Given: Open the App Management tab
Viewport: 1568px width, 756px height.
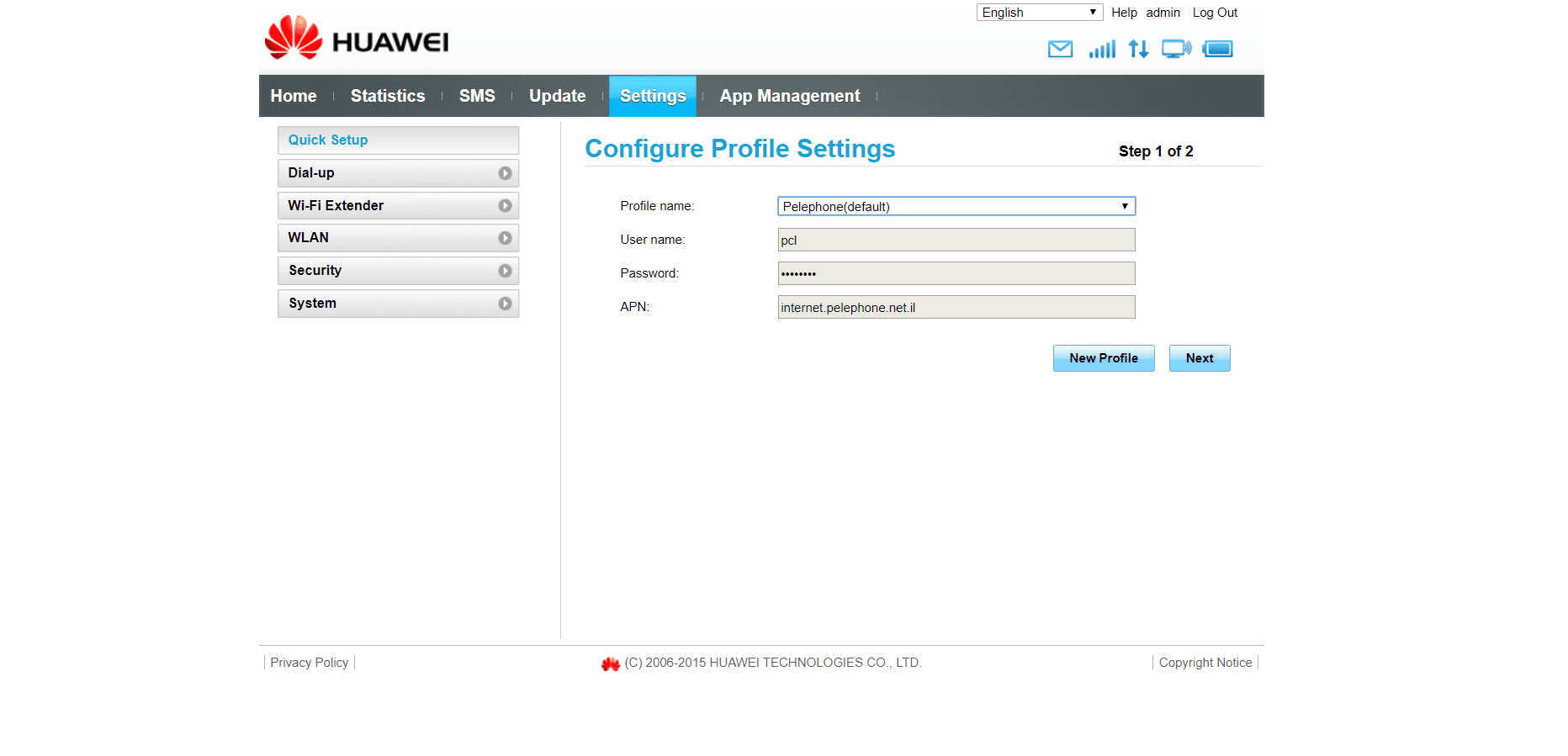Looking at the screenshot, I should pyautogui.click(x=790, y=96).
